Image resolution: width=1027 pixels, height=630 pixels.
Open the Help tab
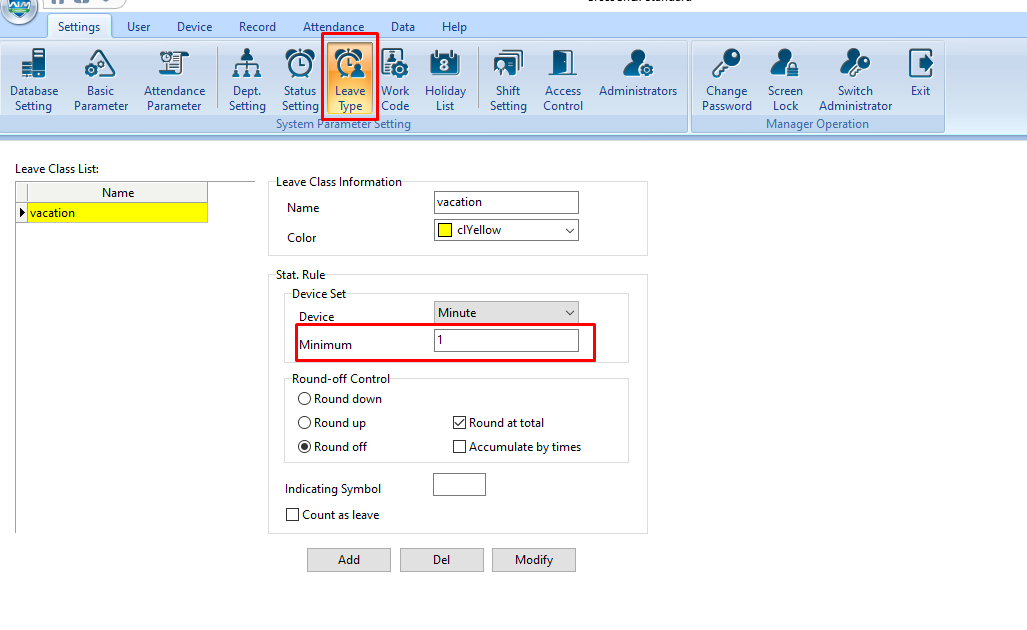point(454,27)
